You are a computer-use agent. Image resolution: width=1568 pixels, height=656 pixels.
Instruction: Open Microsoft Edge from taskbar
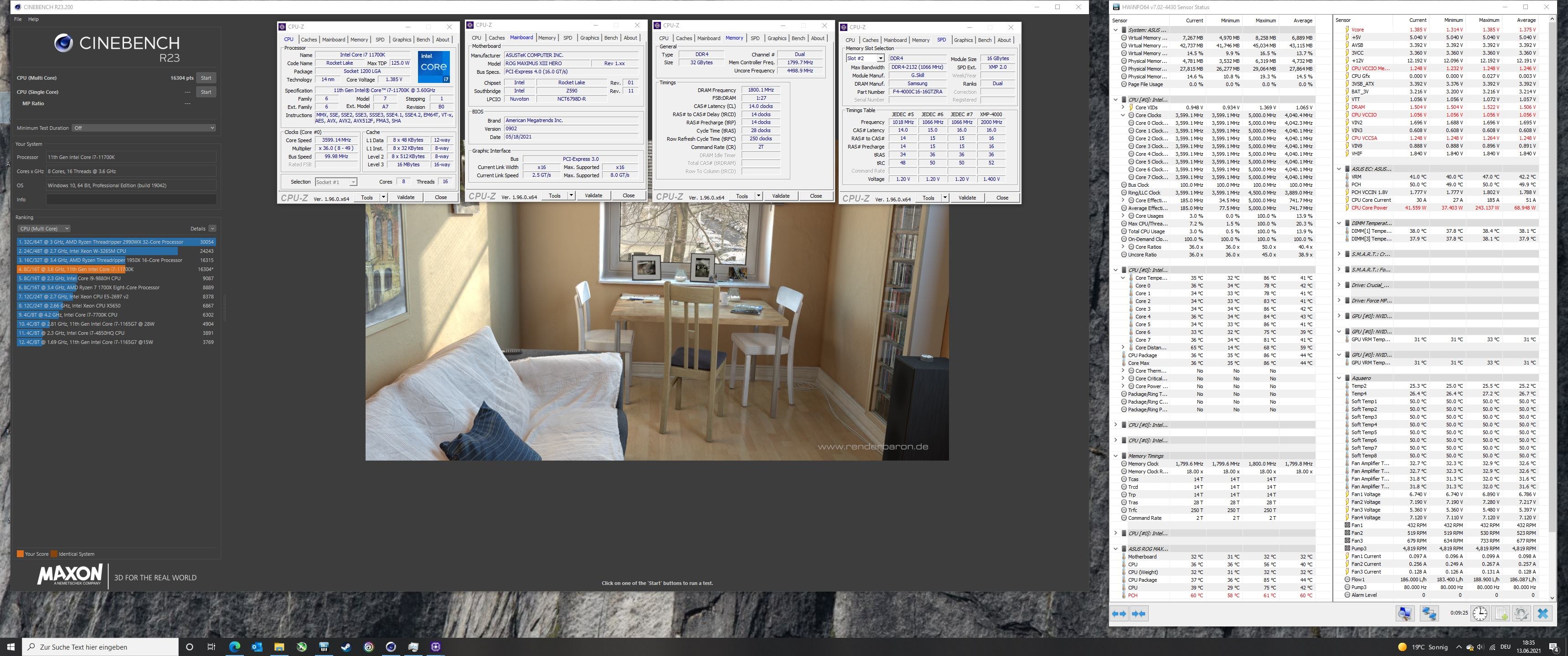click(x=234, y=646)
